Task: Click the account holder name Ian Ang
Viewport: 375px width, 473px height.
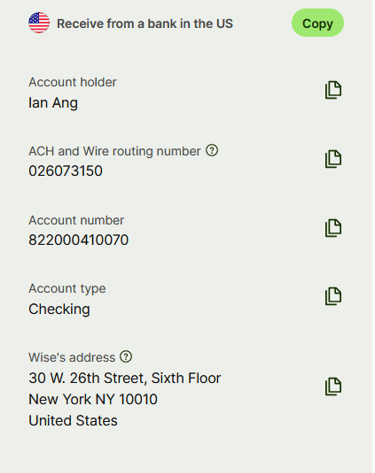Action: 53,103
